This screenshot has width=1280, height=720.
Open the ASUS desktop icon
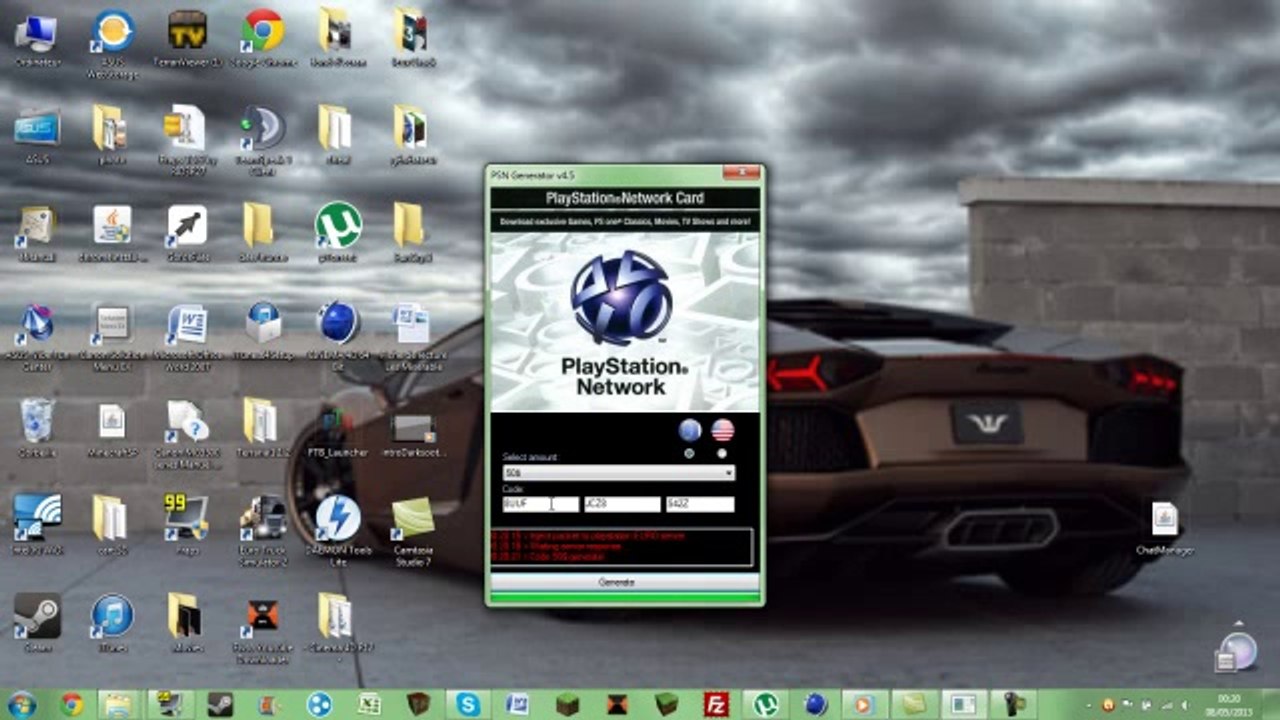pyautogui.click(x=37, y=135)
